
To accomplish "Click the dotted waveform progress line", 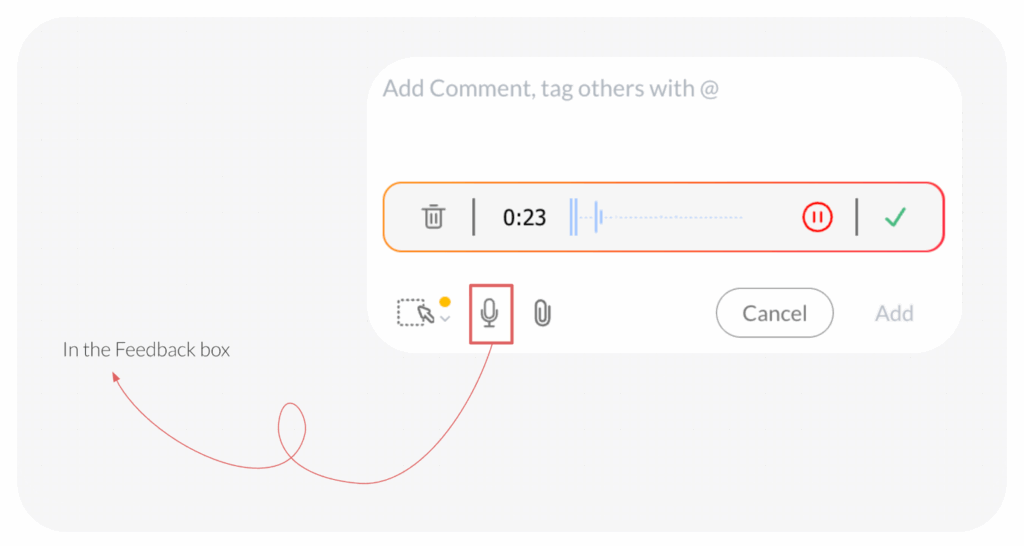I will click(x=680, y=217).
